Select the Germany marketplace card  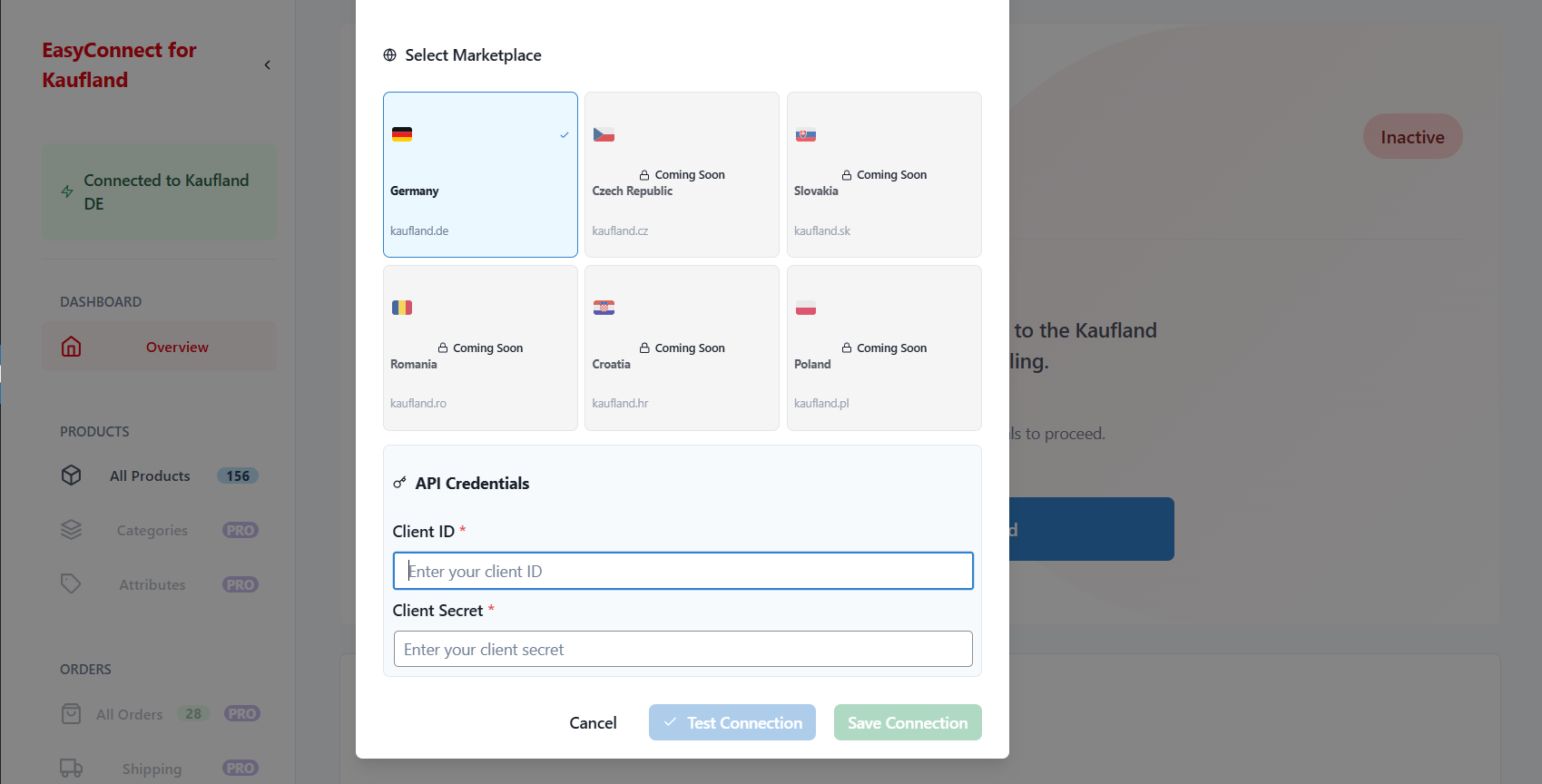coord(480,174)
